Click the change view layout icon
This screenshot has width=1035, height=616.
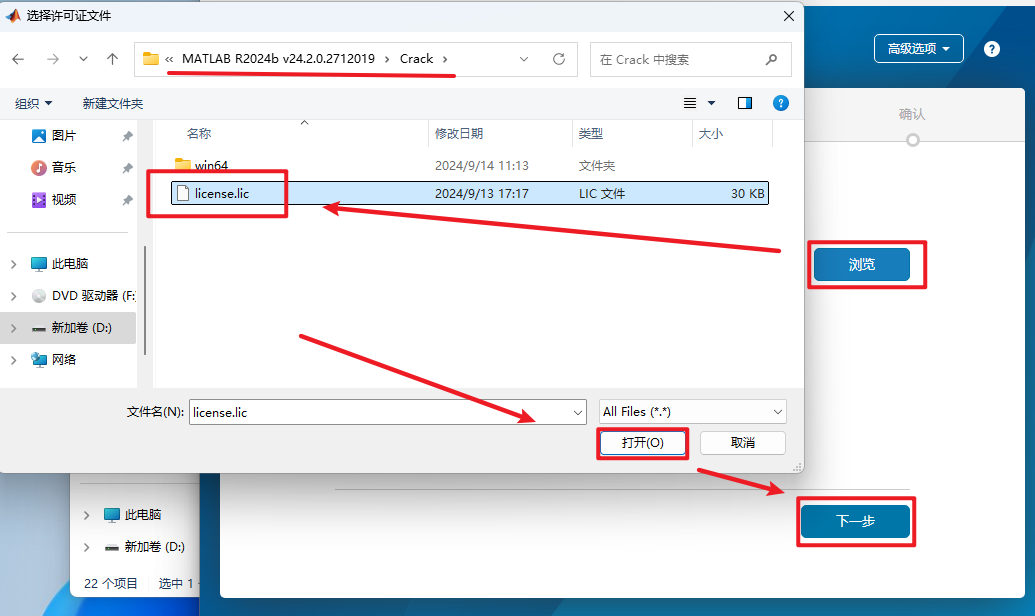(x=690, y=103)
